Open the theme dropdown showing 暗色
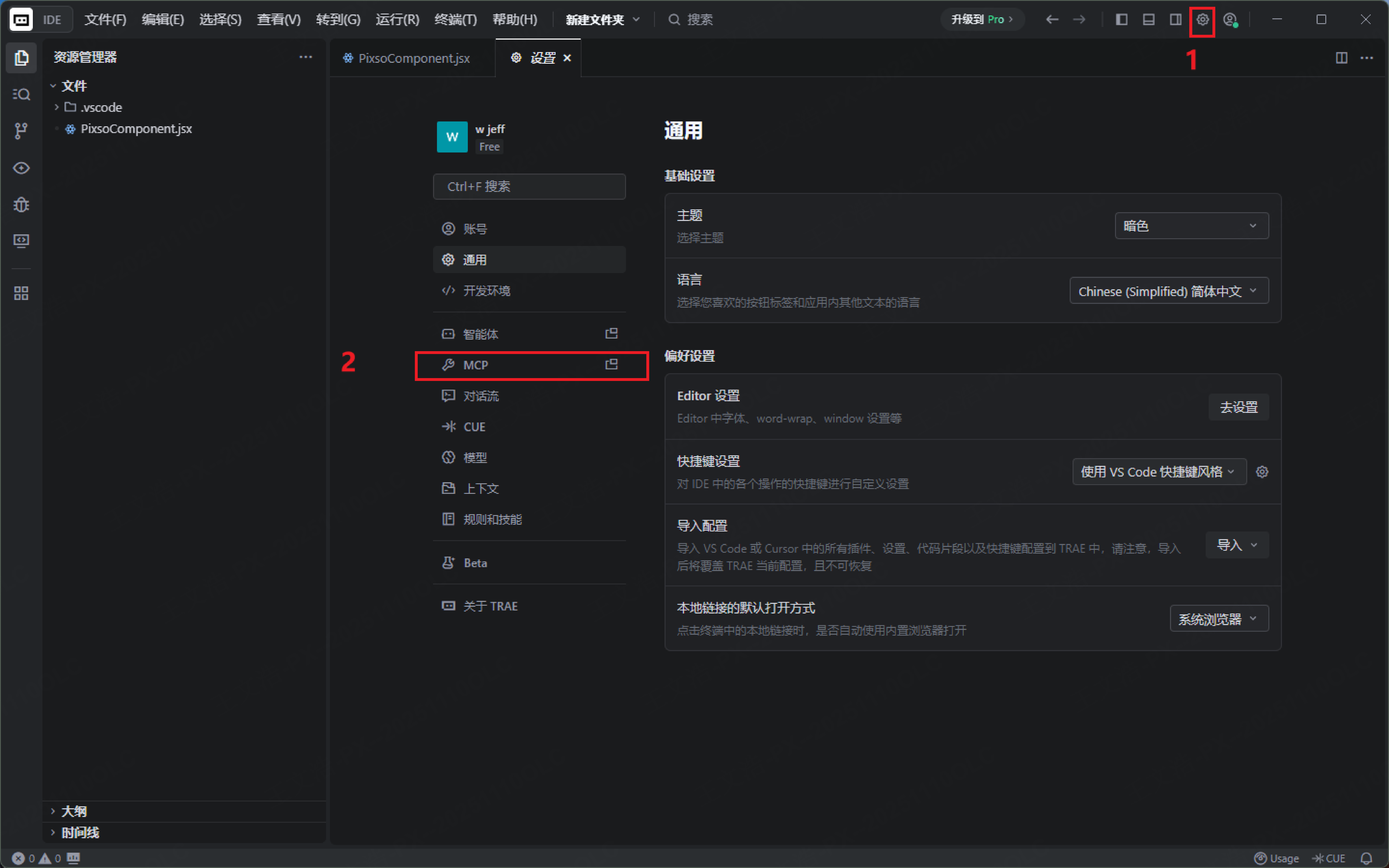 [x=1191, y=226]
